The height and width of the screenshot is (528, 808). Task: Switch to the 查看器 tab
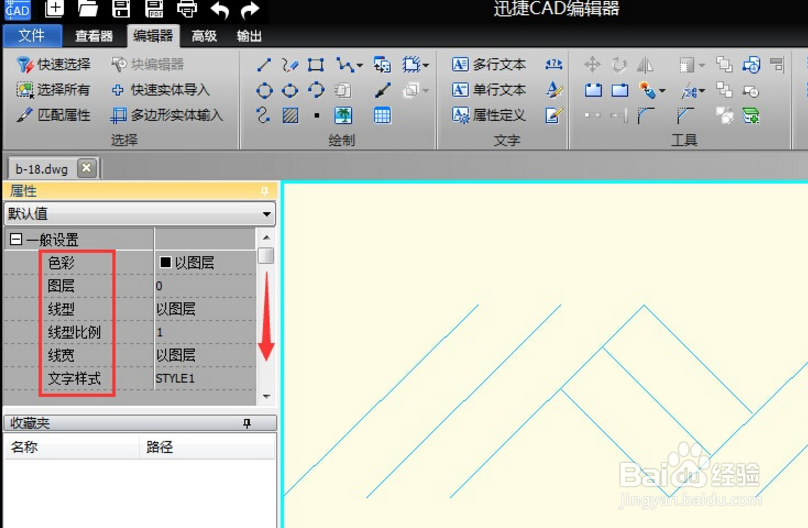pos(94,36)
